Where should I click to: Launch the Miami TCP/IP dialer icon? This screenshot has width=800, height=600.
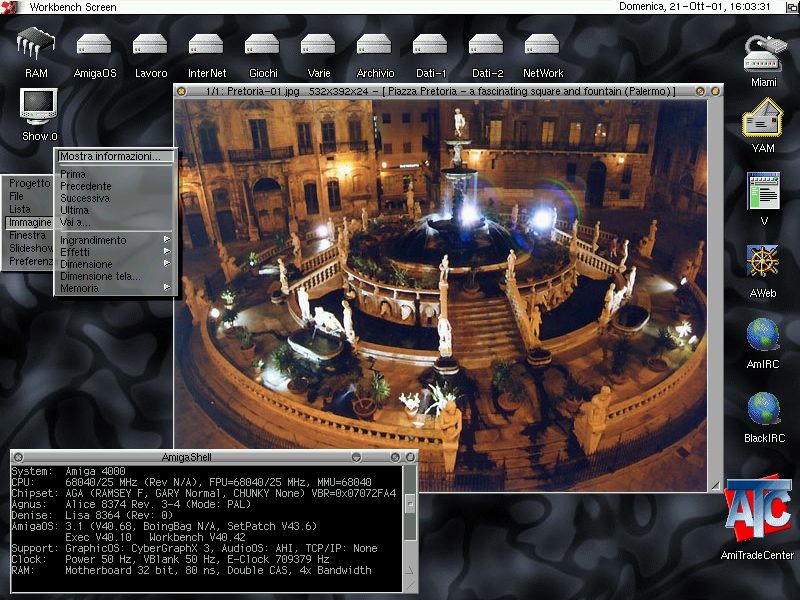pyautogui.click(x=765, y=53)
